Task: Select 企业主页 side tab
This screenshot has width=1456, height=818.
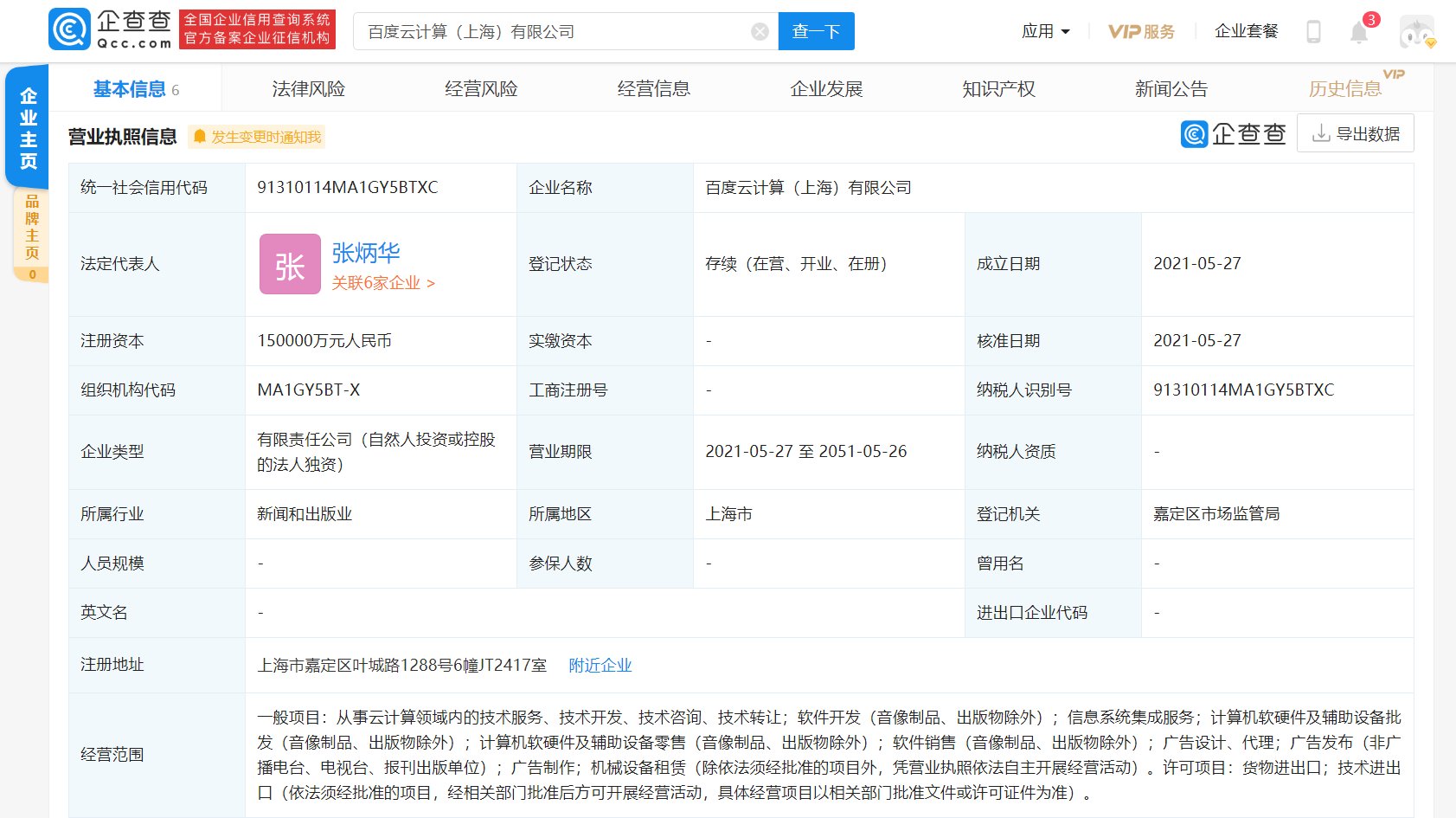Action: 28,128
